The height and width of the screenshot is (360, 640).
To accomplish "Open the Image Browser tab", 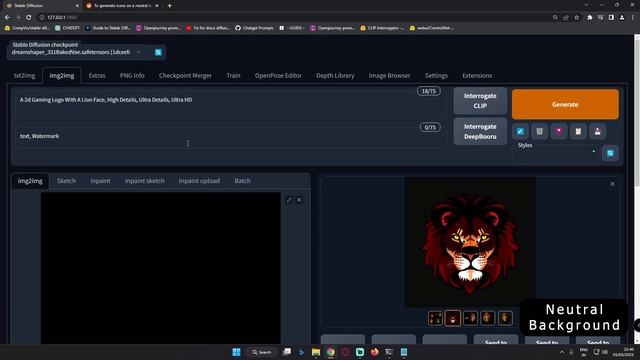I will tap(390, 76).
